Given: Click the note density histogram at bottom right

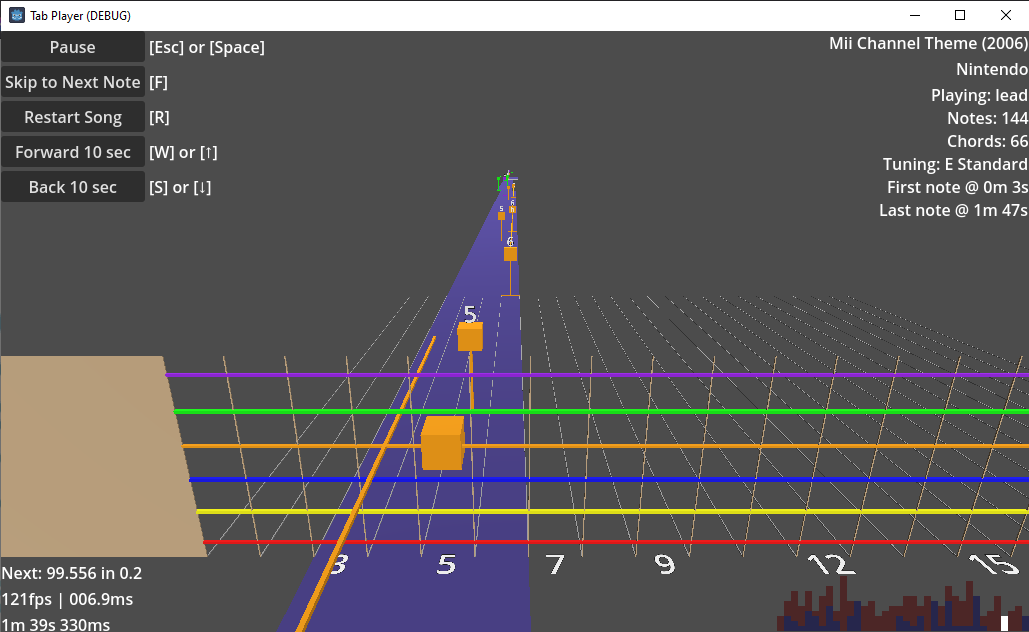Looking at the screenshot, I should pyautogui.click(x=902, y=605).
